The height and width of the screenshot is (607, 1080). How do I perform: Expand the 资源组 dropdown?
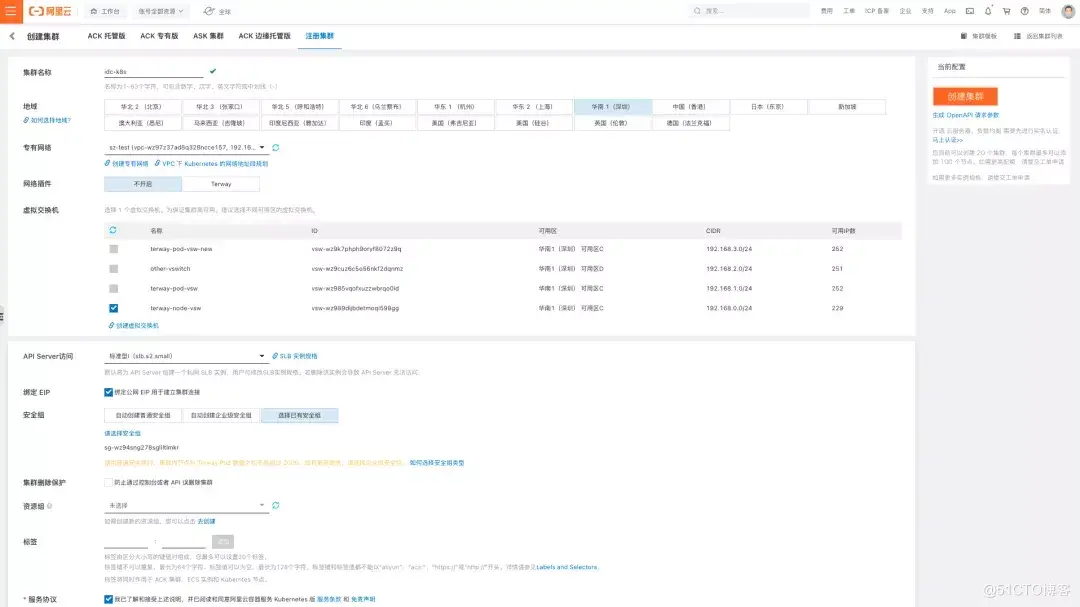pyautogui.click(x=186, y=506)
